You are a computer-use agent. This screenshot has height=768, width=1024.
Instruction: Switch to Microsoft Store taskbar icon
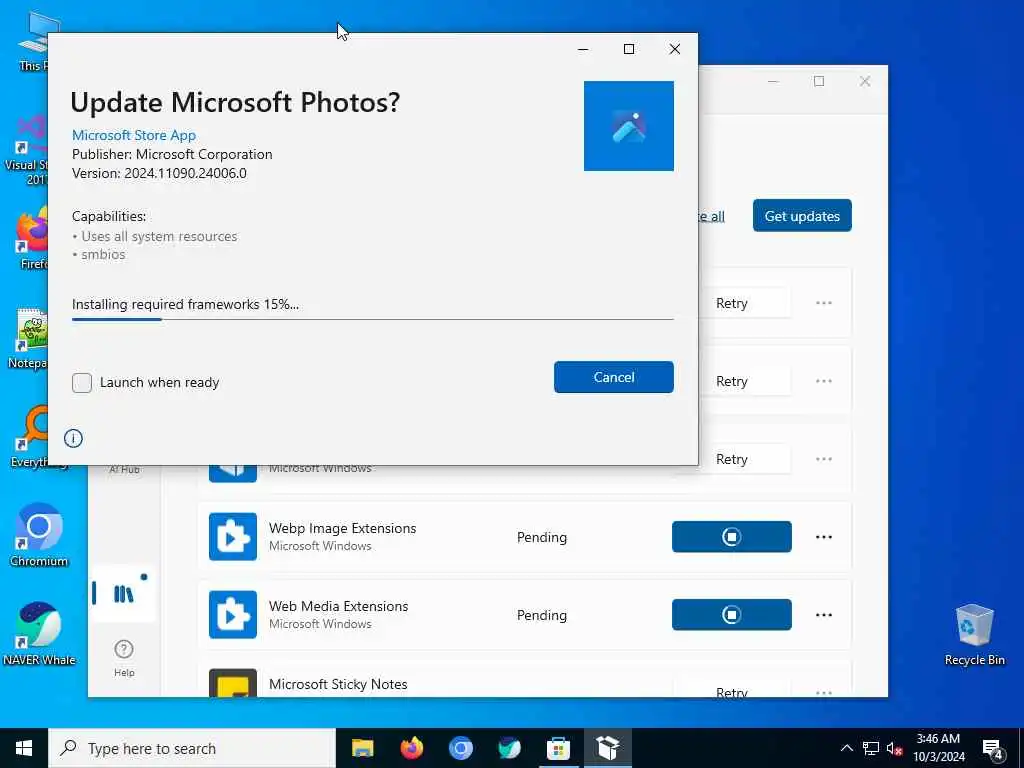coord(558,748)
